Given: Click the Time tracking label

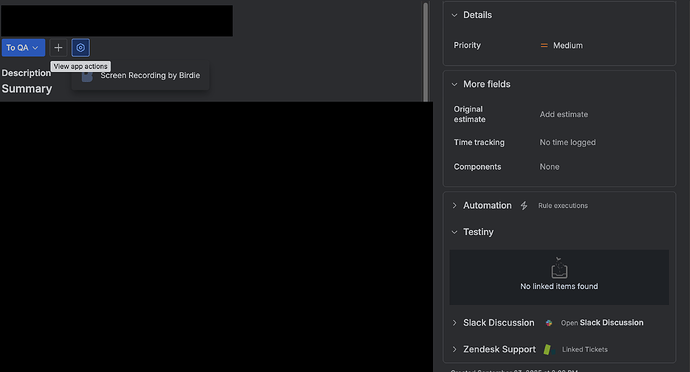Looking at the screenshot, I should (x=479, y=142).
